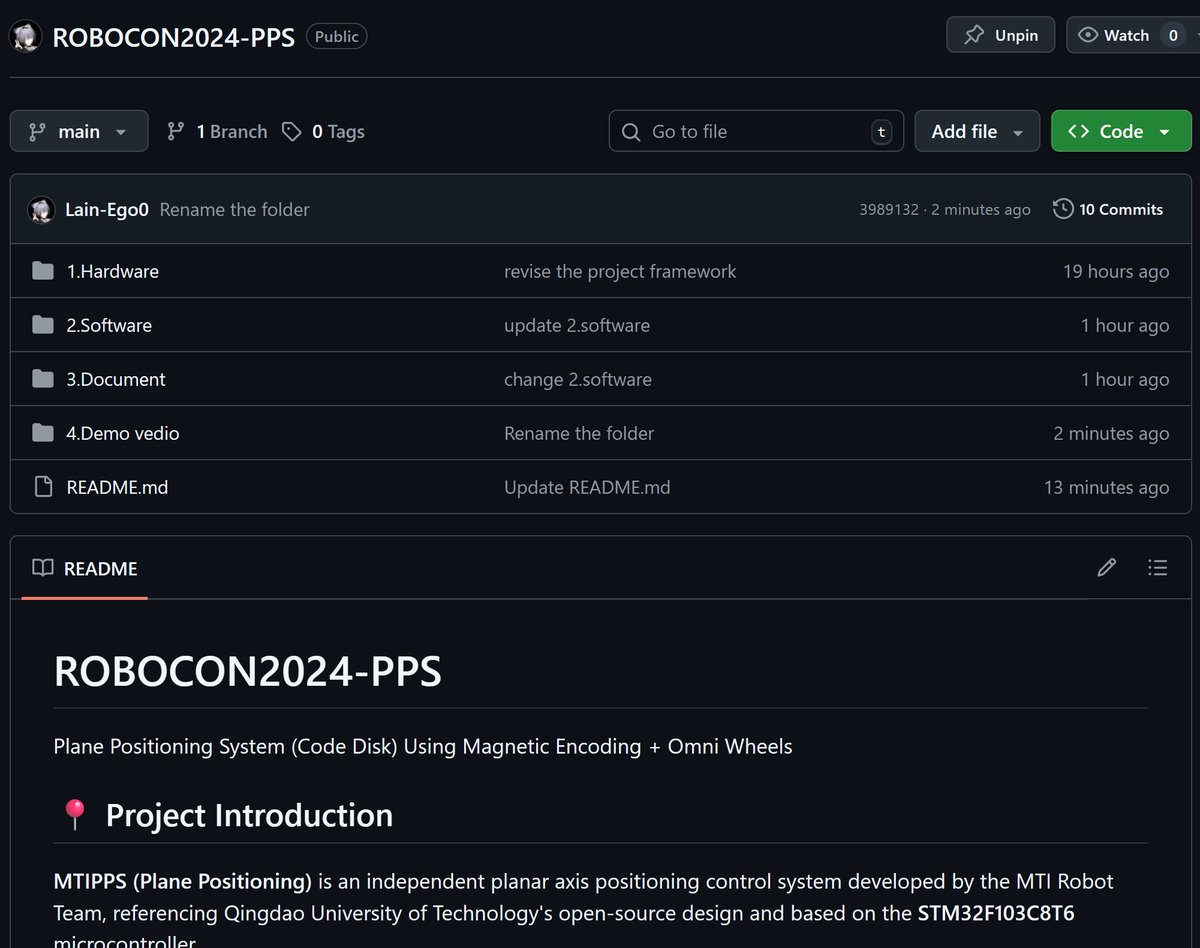The image size is (1200, 948).
Task: Open the main branch dropdown
Action: (79, 131)
